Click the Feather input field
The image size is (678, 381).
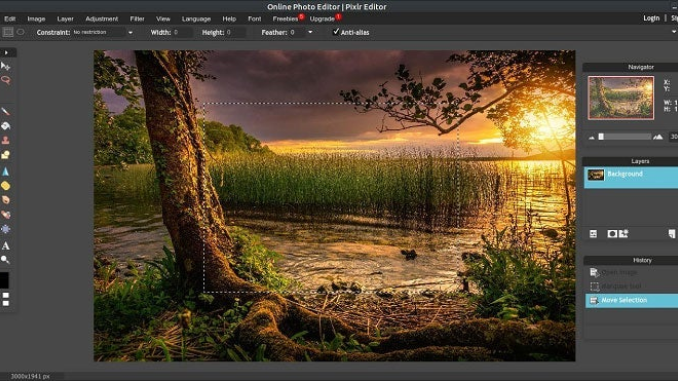coord(297,32)
